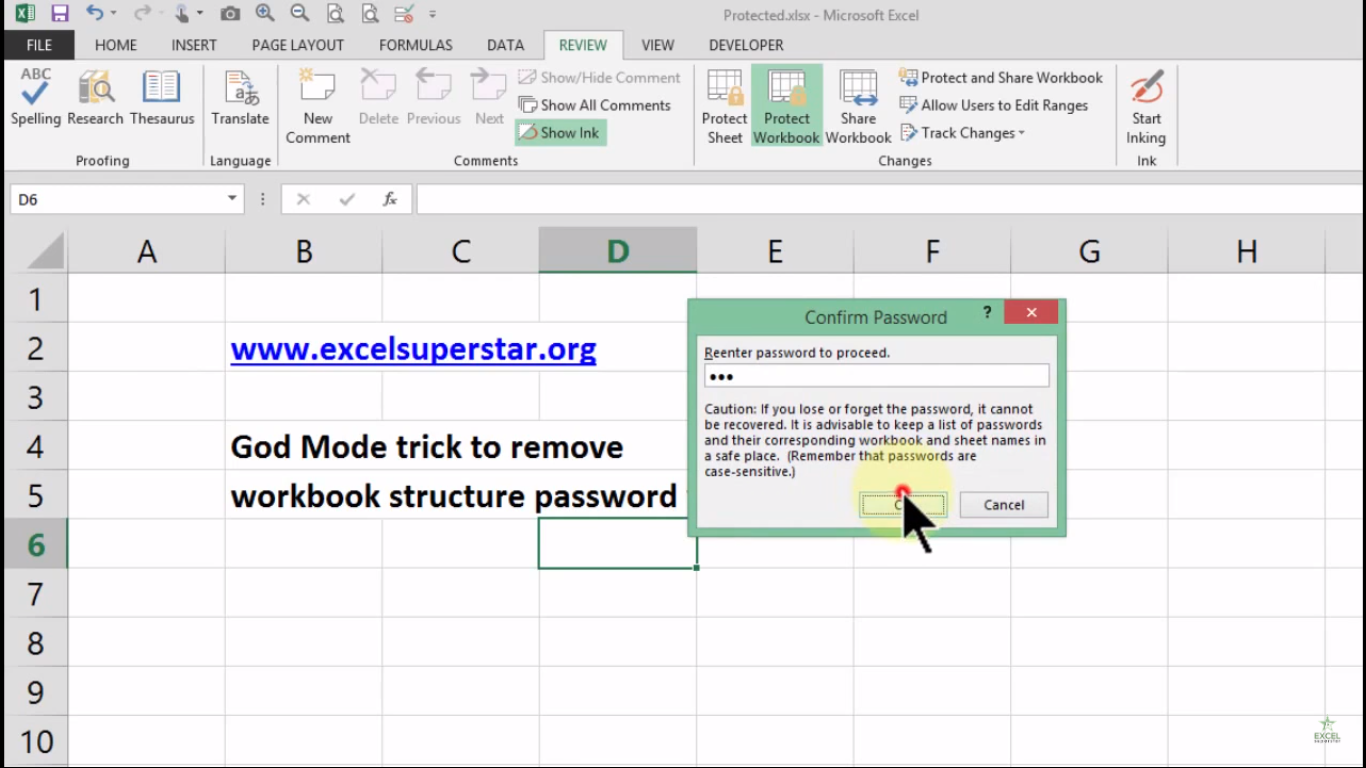Click the formula bar input area
The height and width of the screenshot is (768, 1366).
point(888,199)
